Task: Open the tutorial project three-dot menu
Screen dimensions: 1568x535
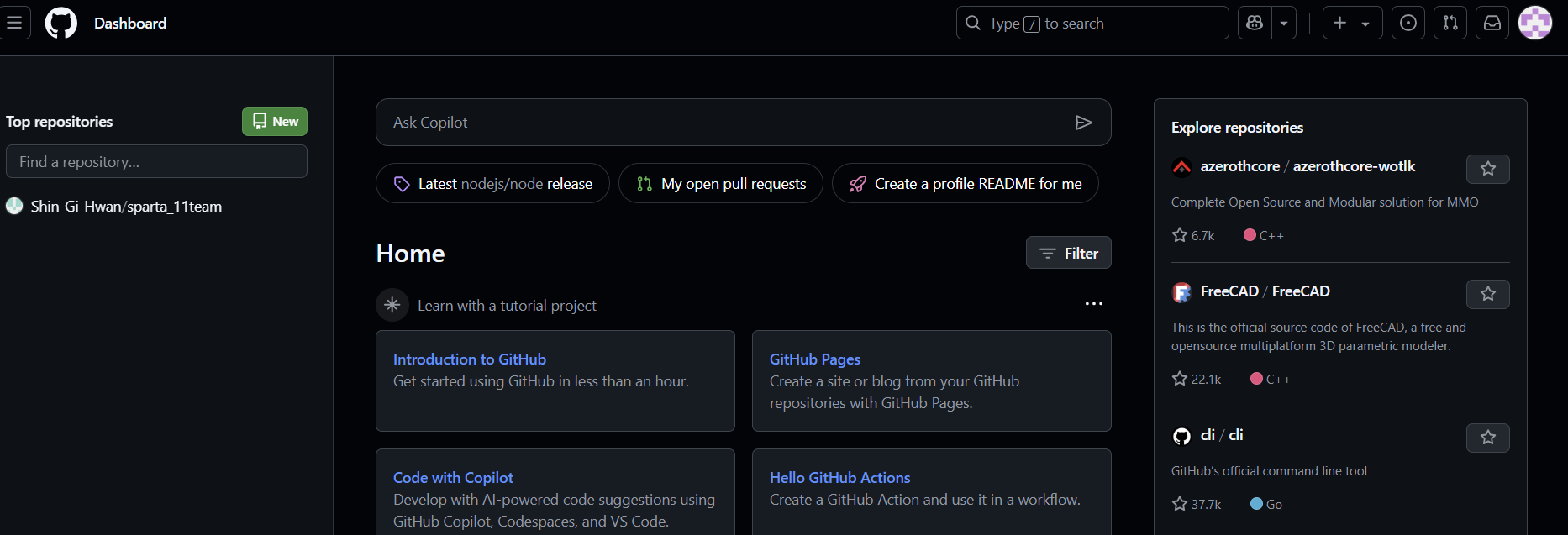Action: [x=1094, y=304]
